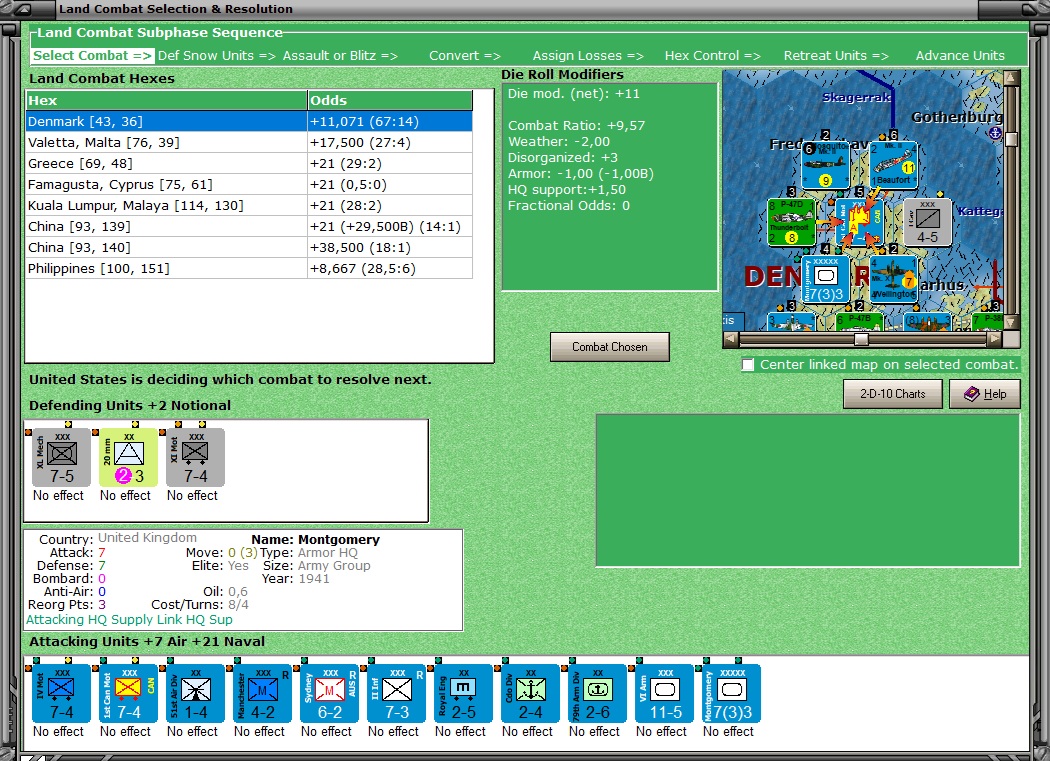Click the +8,667 (28,5:6) odds cell
Image resolution: width=1050 pixels, height=761 pixels.
(x=390, y=269)
